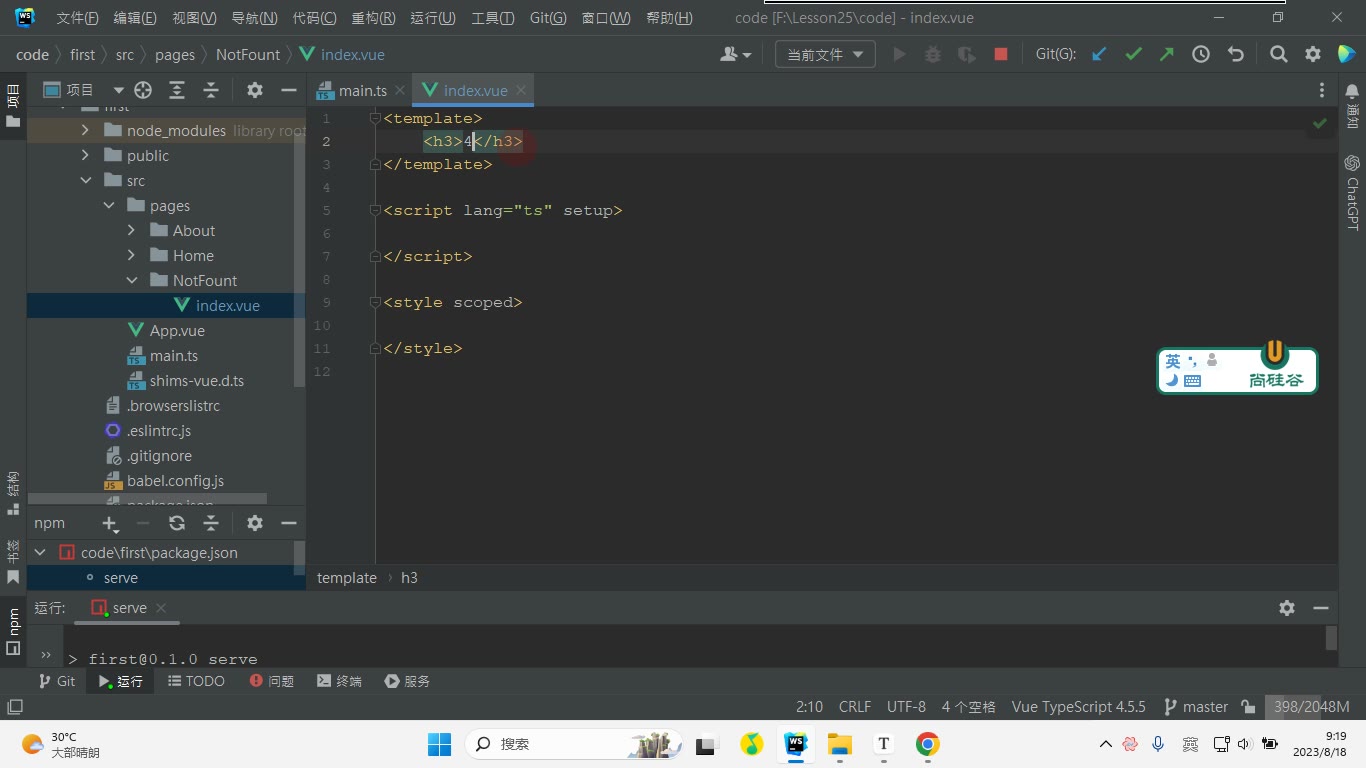Screen dimensions: 1366x768
Task: Collapse all in project panel toolbar
Action: pyautogui.click(x=211, y=90)
